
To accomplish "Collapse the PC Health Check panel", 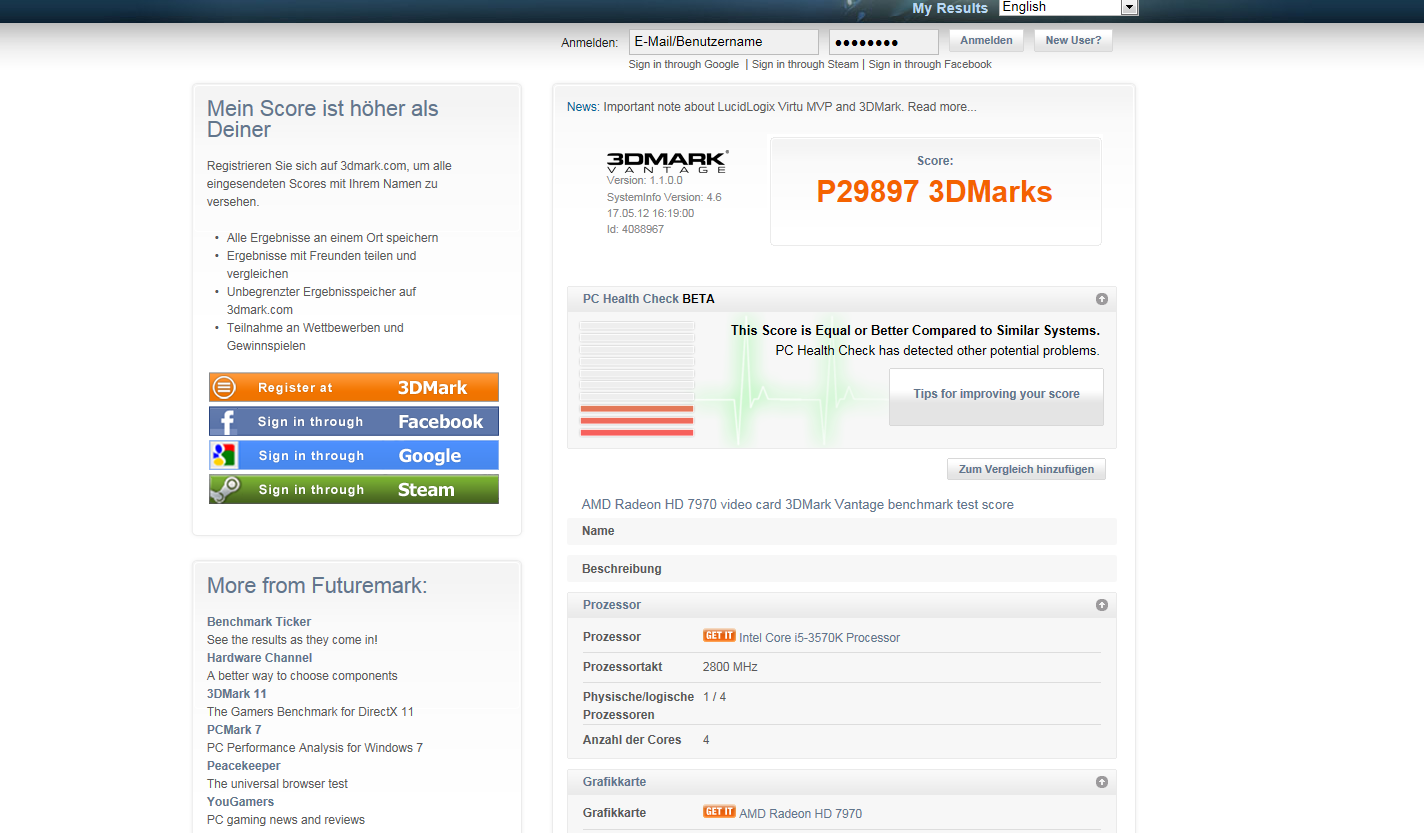I will tap(1101, 299).
